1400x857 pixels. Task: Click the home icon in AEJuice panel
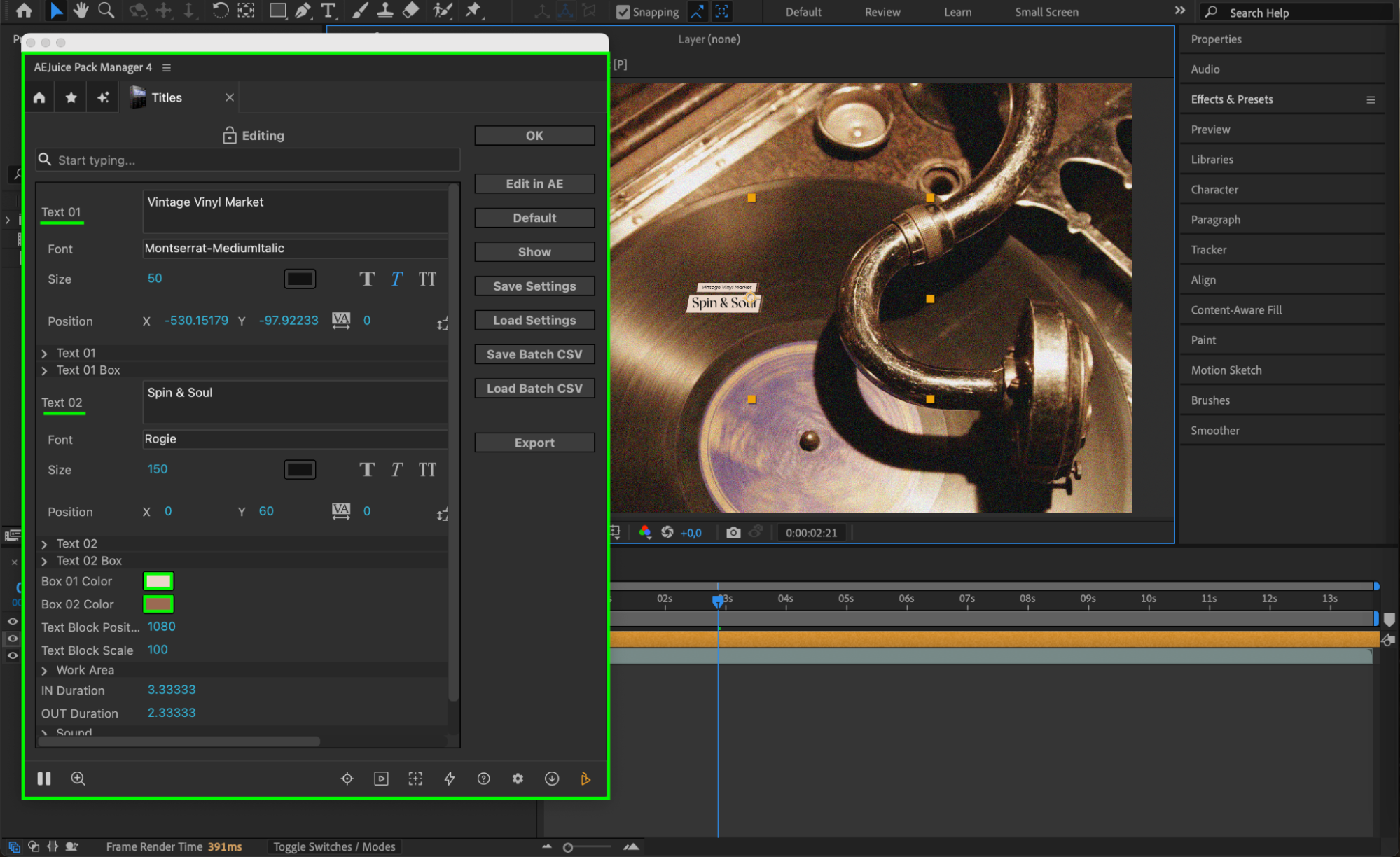click(39, 98)
